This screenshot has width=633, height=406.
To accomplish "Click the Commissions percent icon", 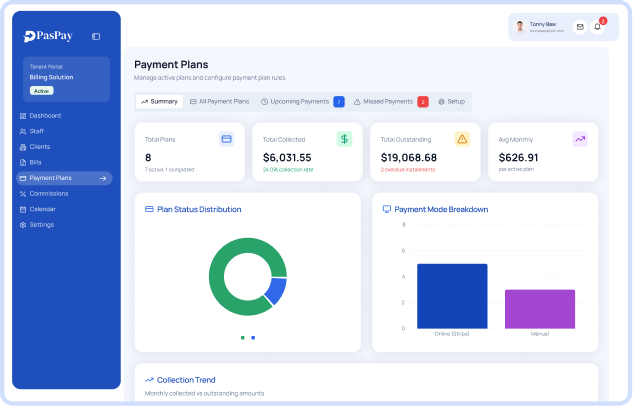I will (23, 194).
